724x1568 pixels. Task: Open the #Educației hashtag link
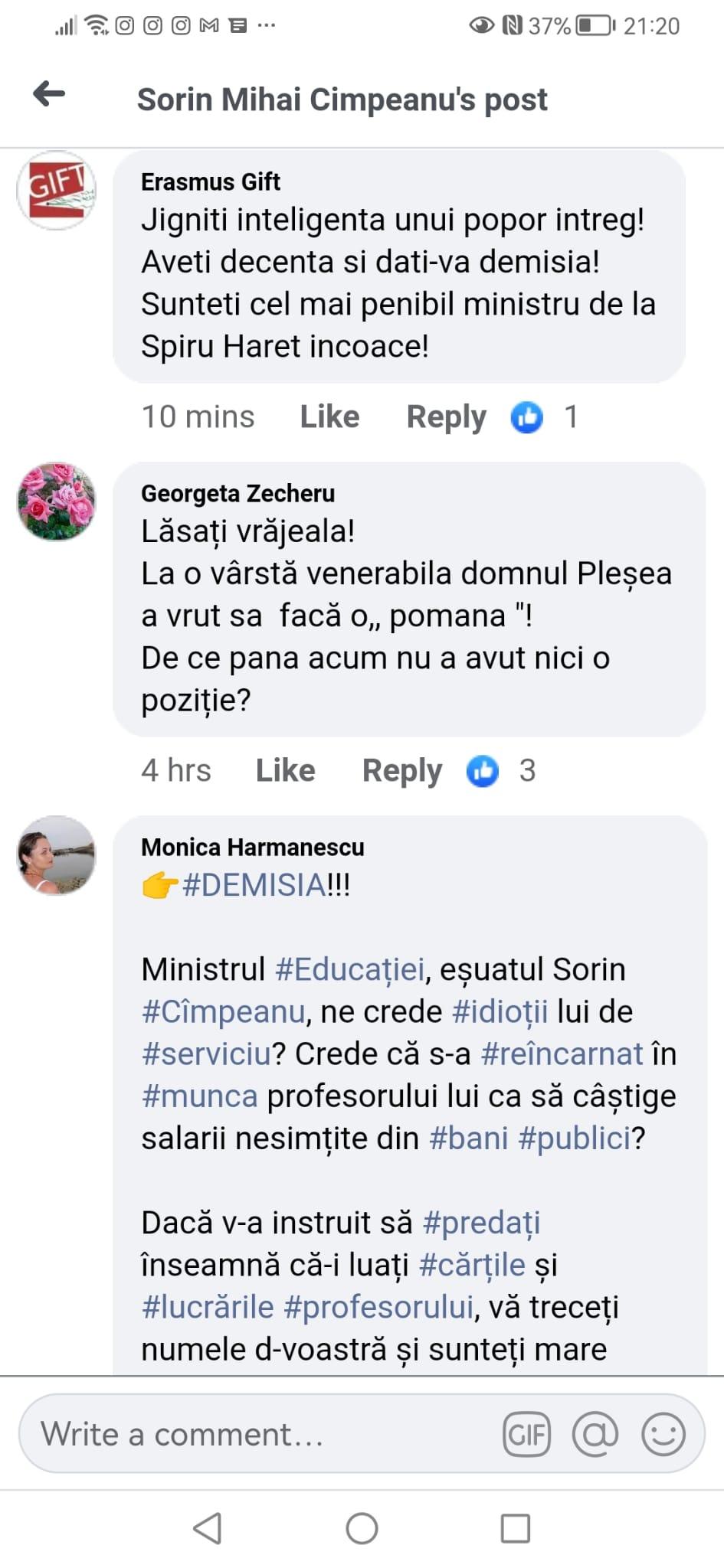click(x=349, y=969)
